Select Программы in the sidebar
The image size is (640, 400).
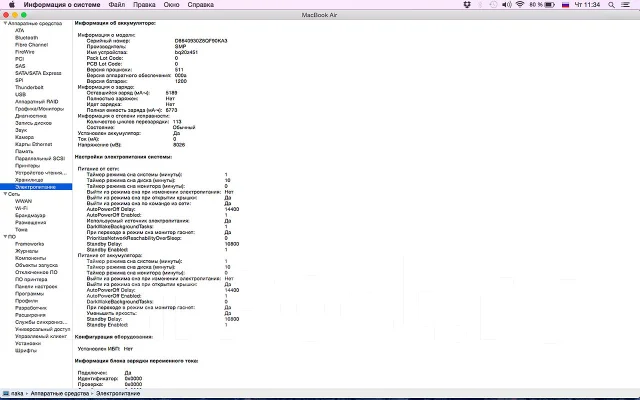[x=29, y=294]
